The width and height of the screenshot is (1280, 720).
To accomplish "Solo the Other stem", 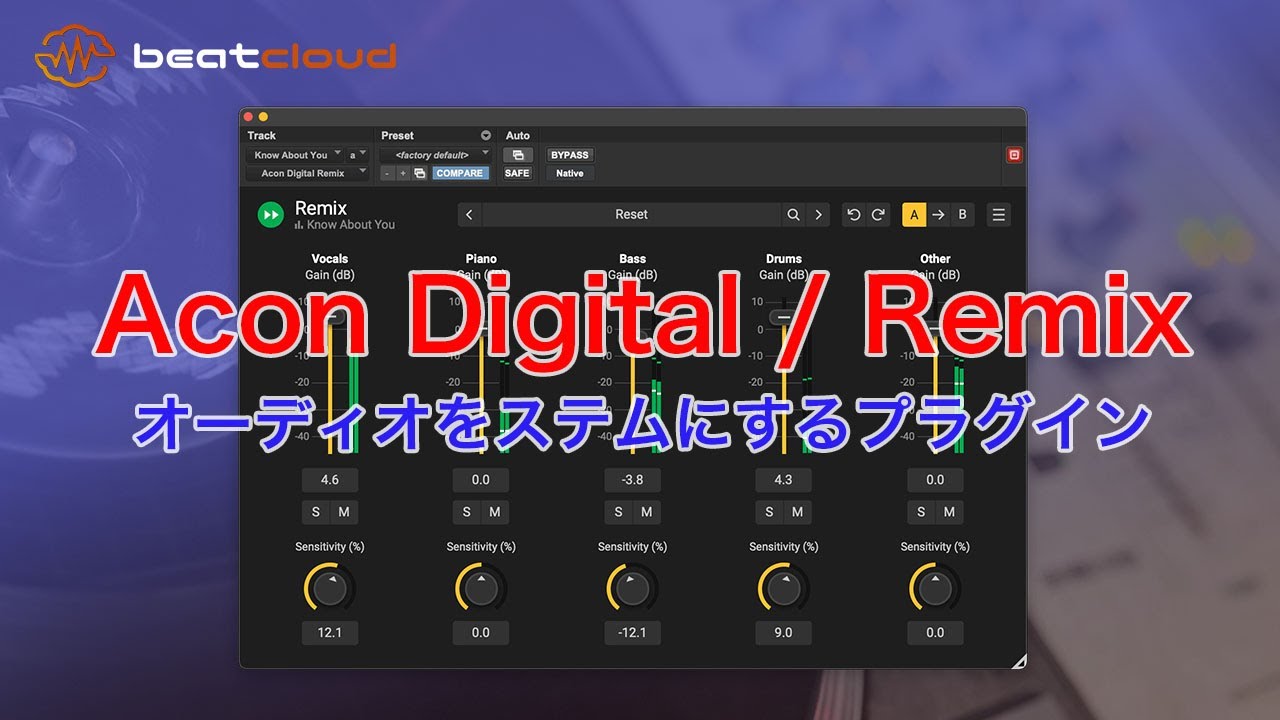I will pos(921,512).
